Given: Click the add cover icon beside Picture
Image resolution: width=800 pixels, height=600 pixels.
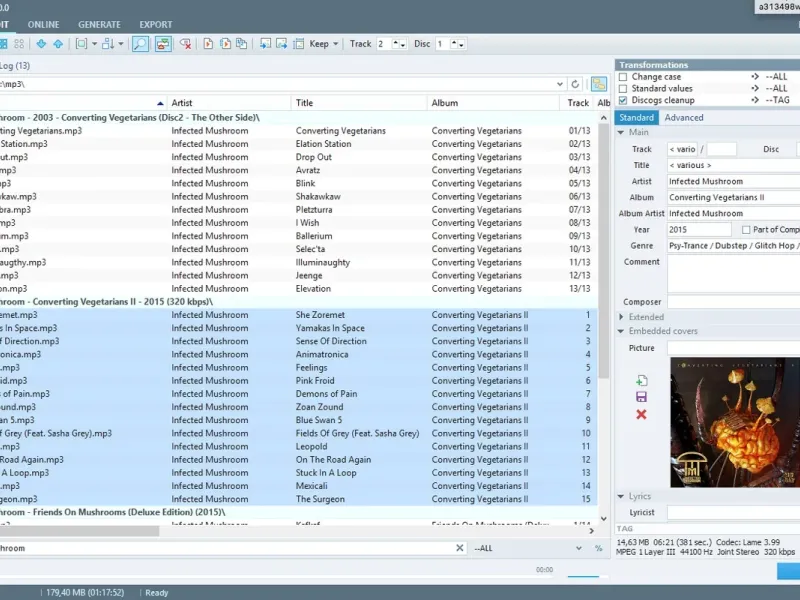Looking at the screenshot, I should point(641,381).
